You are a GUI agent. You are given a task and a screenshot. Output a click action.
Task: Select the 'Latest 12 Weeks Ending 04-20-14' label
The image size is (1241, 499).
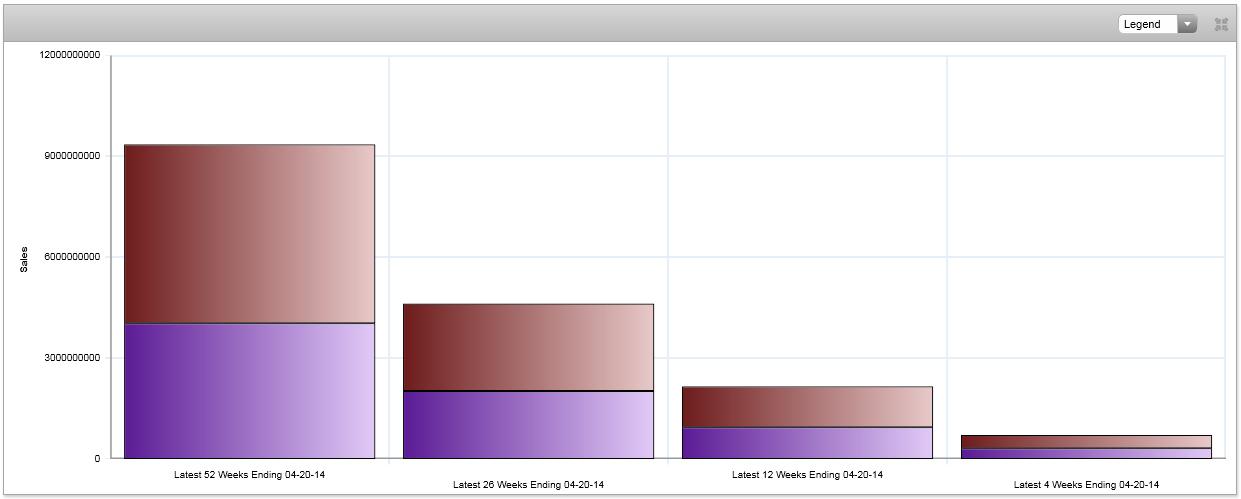tap(807, 474)
